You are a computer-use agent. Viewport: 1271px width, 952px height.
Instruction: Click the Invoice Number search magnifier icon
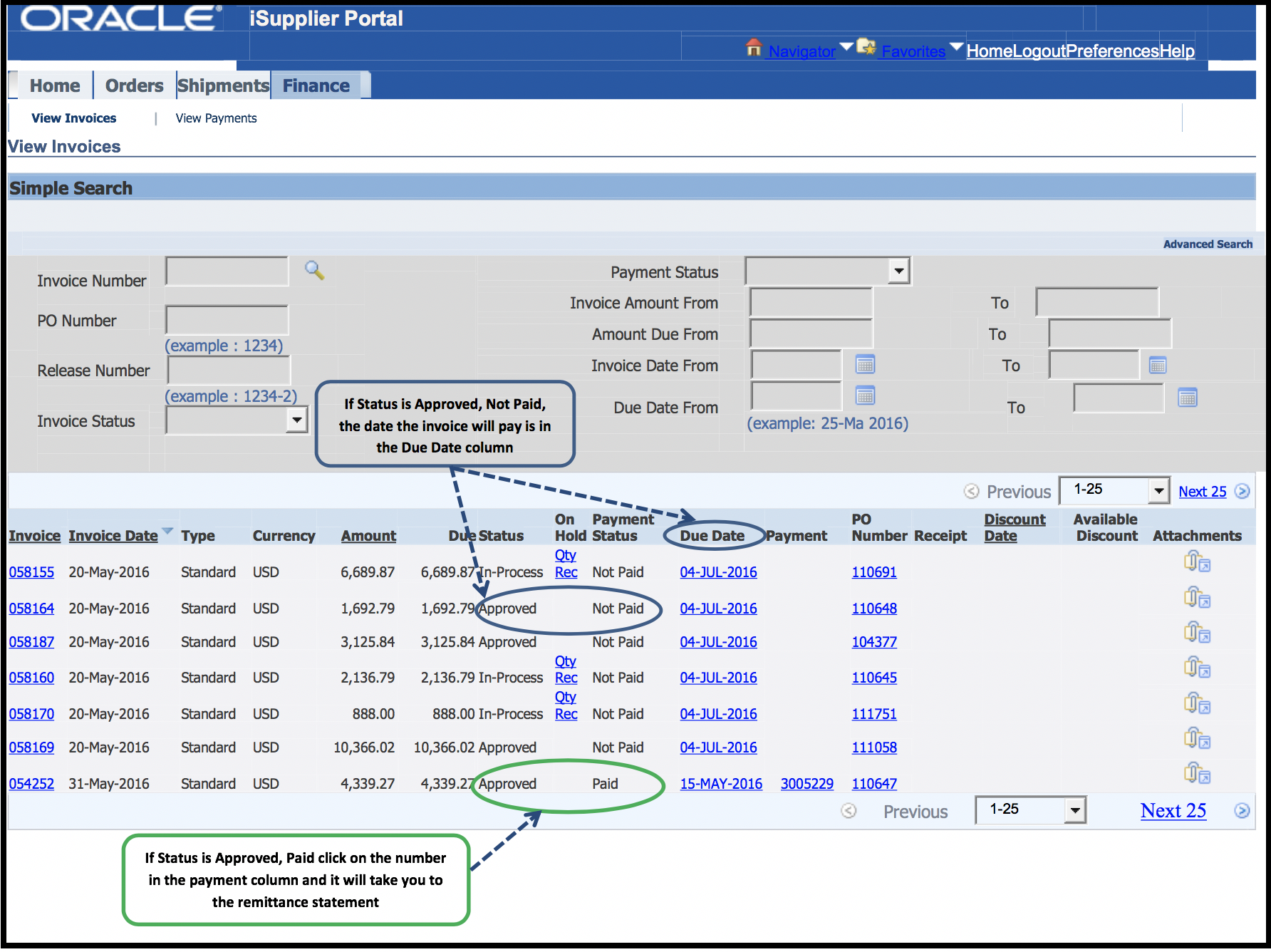pyautogui.click(x=314, y=270)
